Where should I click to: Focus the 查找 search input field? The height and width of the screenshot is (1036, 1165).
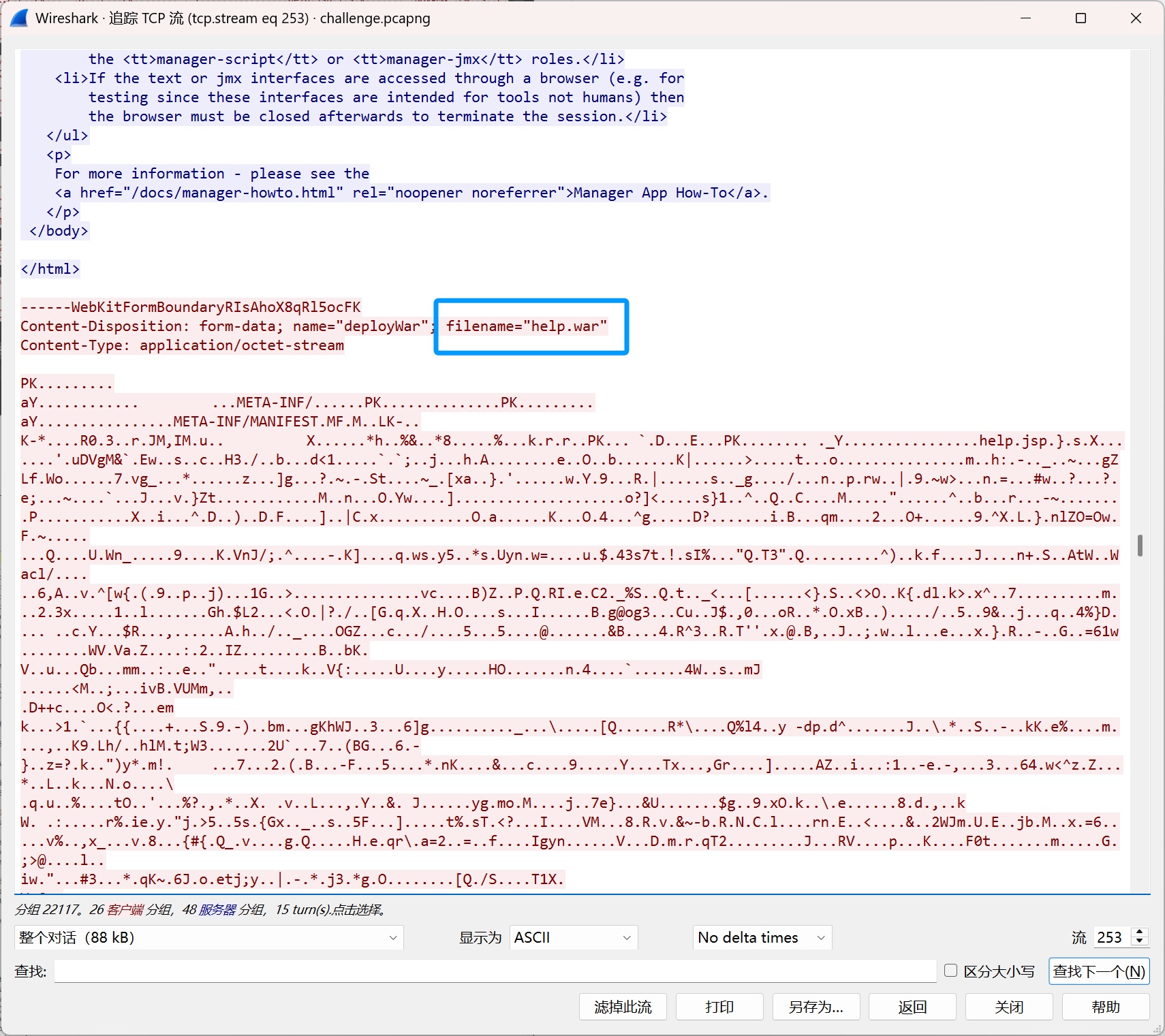point(495,971)
